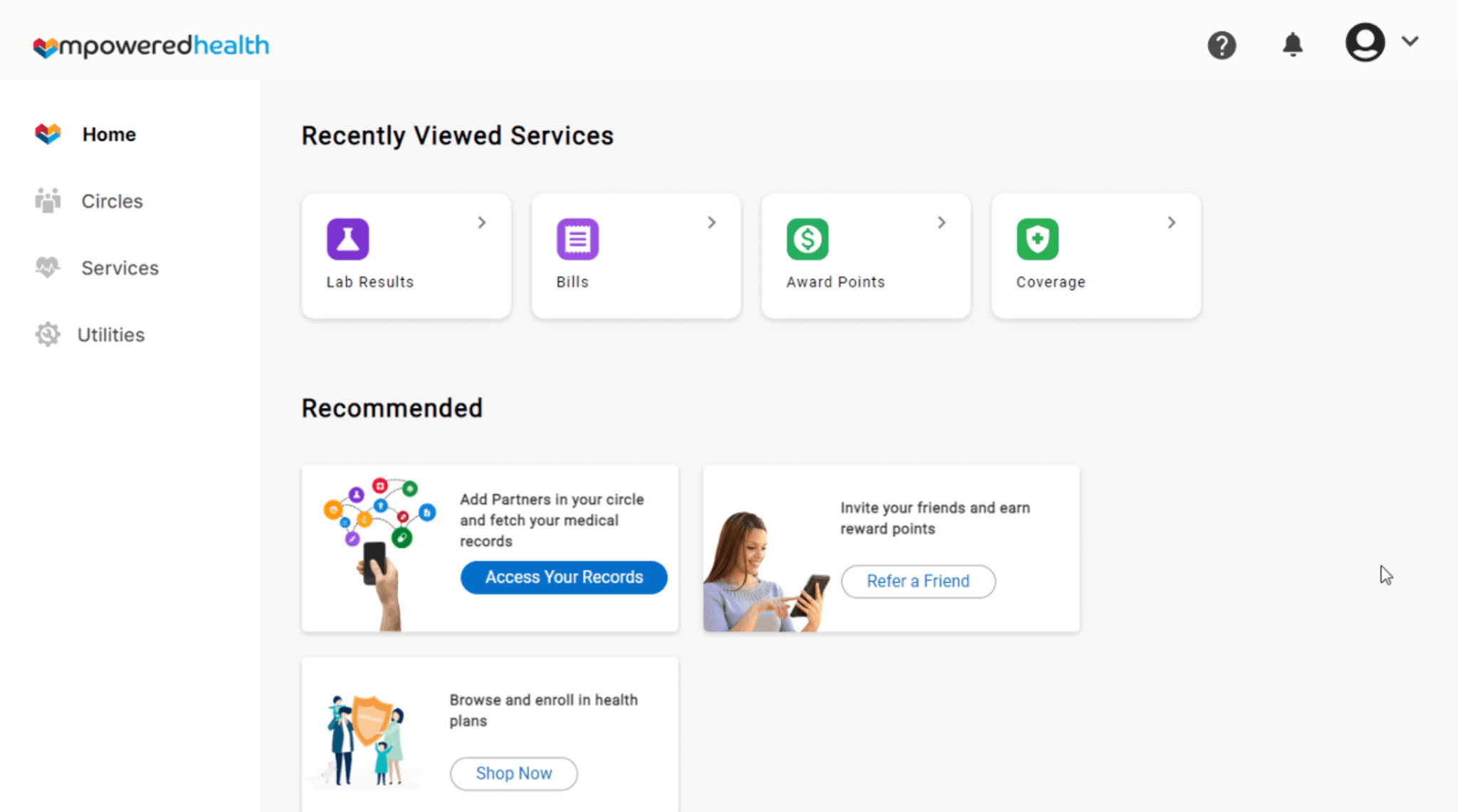Image resolution: width=1458 pixels, height=812 pixels.
Task: Open the help question mark icon
Action: point(1222,46)
